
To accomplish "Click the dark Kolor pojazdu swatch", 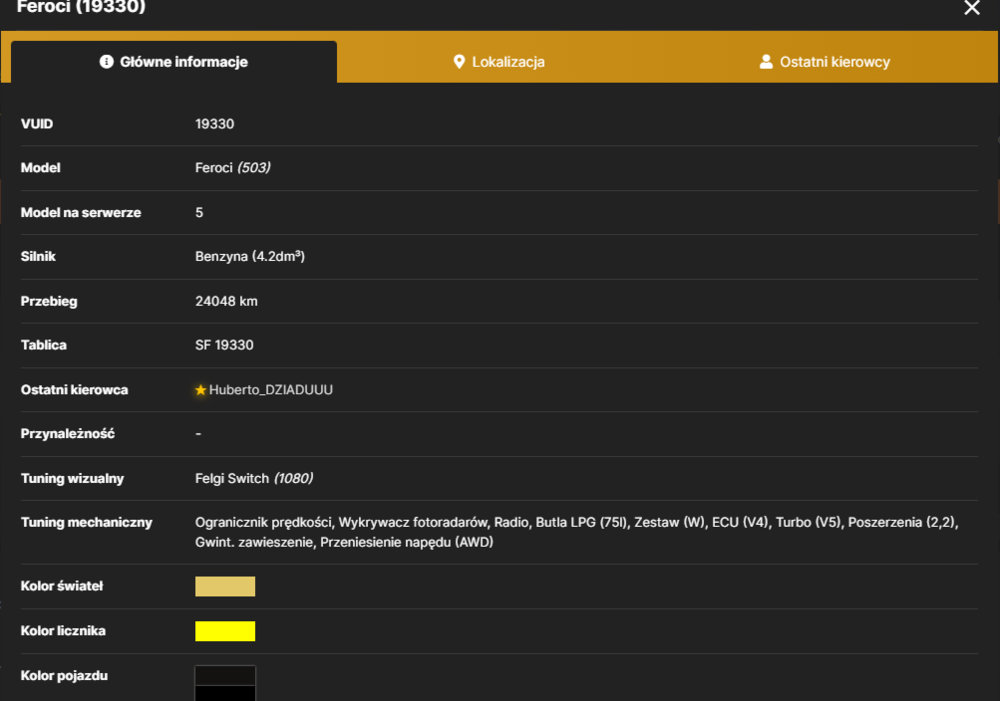I will pos(225,683).
